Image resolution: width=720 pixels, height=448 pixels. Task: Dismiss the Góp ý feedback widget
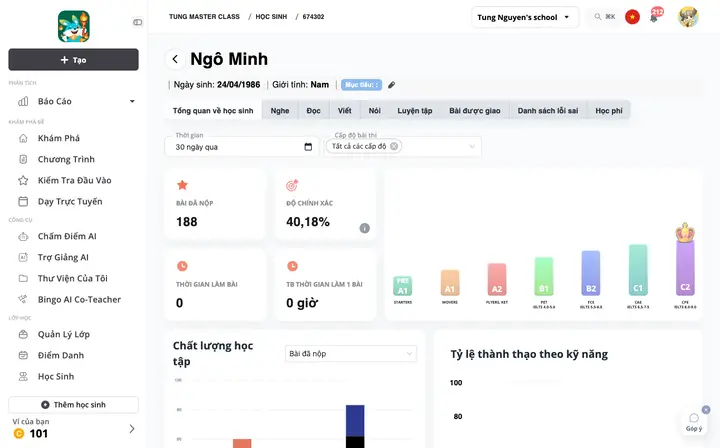pyautogui.click(x=706, y=409)
